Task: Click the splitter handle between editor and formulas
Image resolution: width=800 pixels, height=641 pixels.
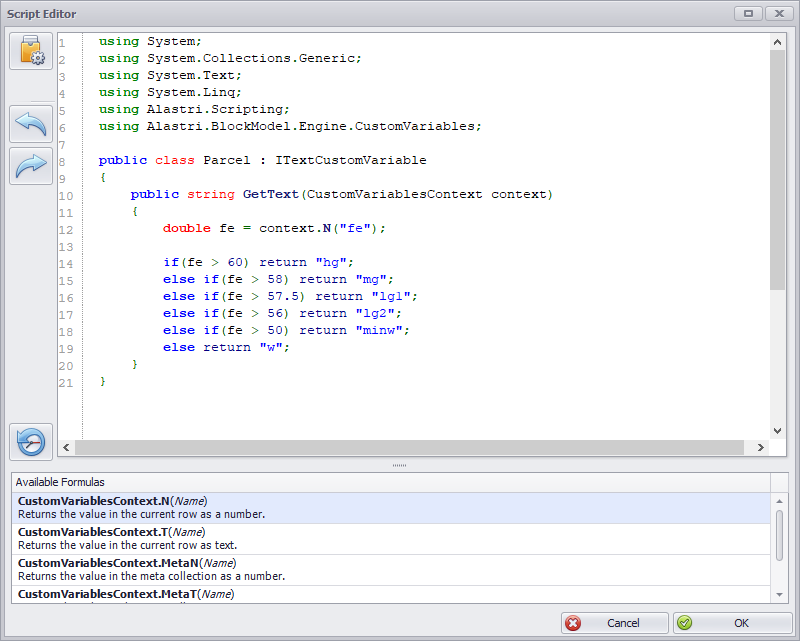Action: click(x=399, y=464)
